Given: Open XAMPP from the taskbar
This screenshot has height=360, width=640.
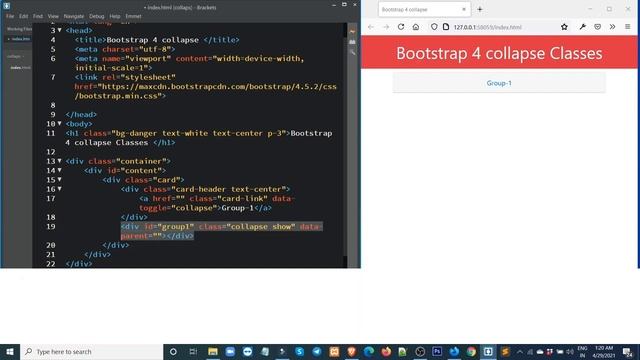Looking at the screenshot, I should tap(334, 351).
